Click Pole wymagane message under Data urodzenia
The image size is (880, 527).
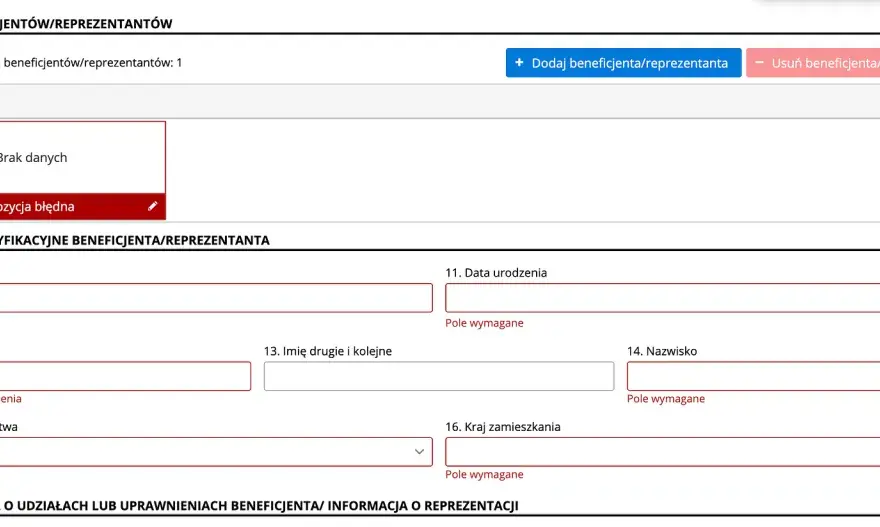tap(484, 323)
